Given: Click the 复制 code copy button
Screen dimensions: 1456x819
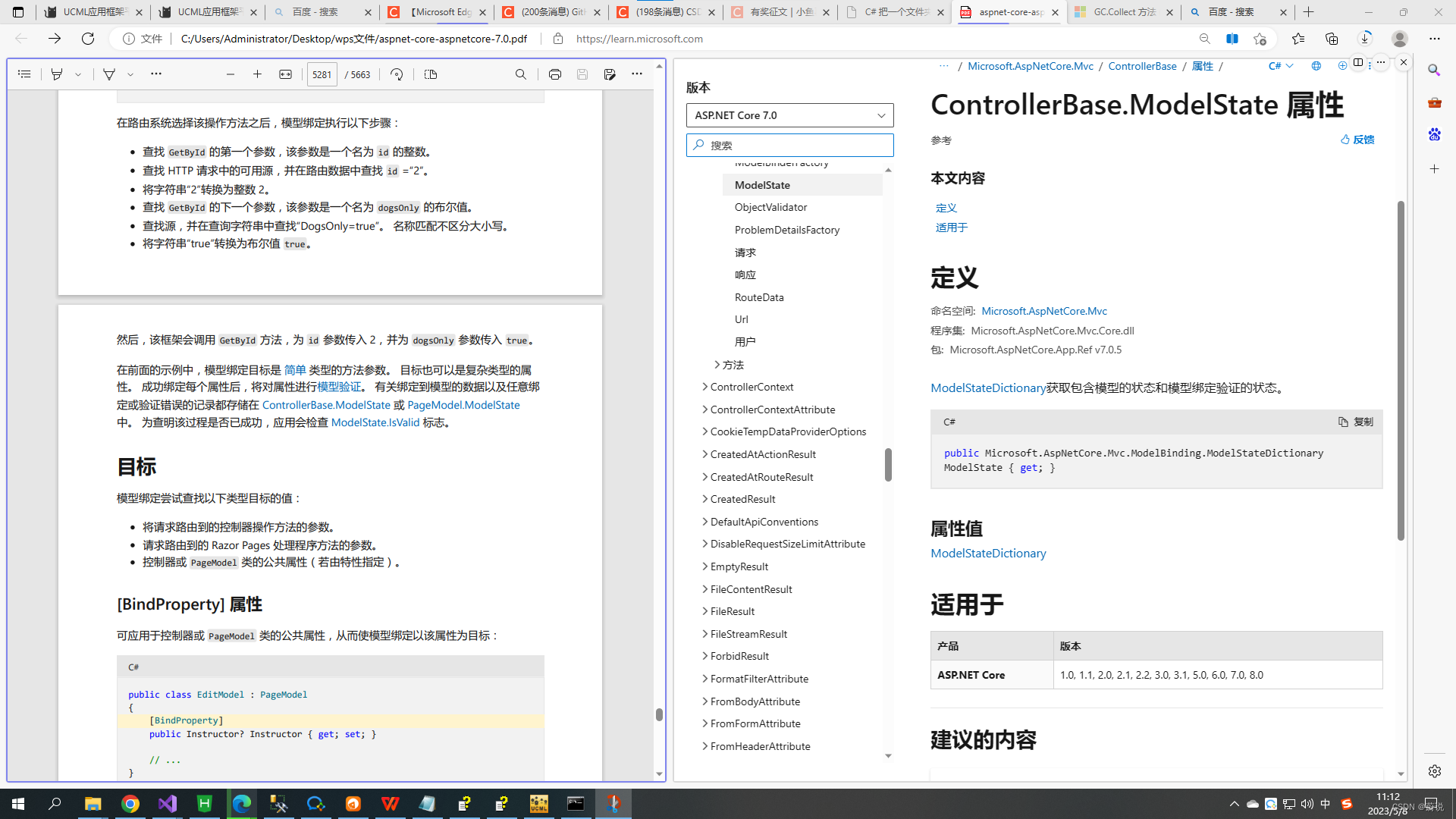Looking at the screenshot, I should tap(1356, 422).
